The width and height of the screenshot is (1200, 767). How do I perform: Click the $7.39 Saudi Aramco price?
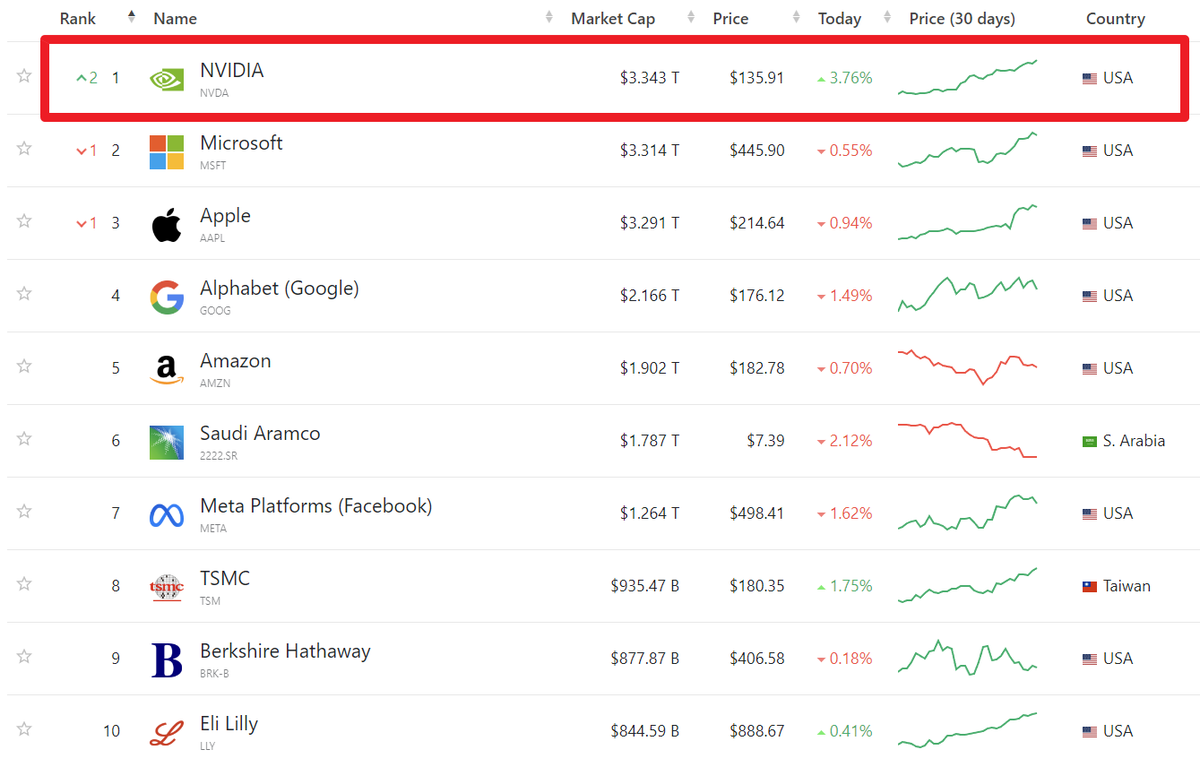(x=765, y=441)
